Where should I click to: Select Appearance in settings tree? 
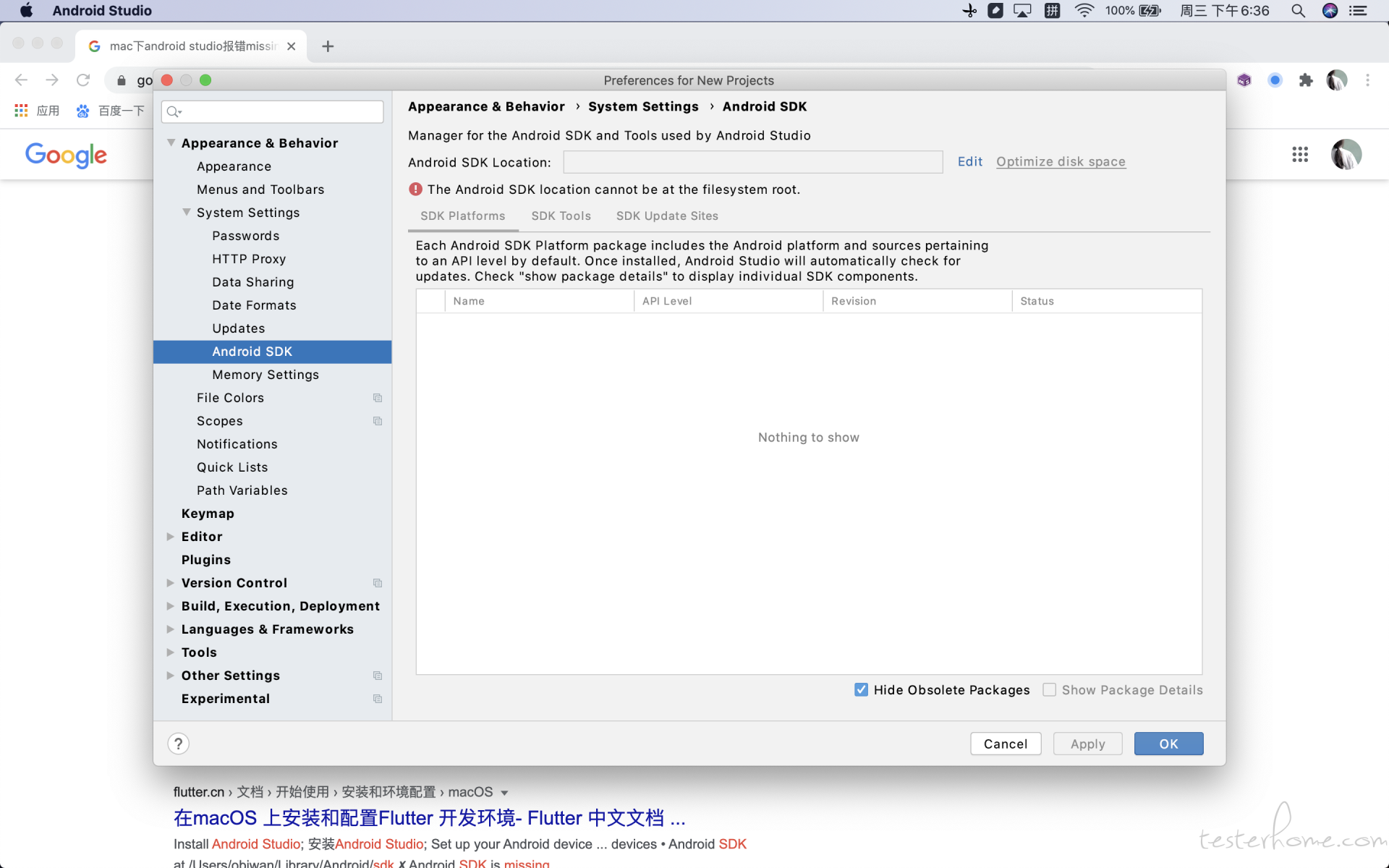[234, 166]
